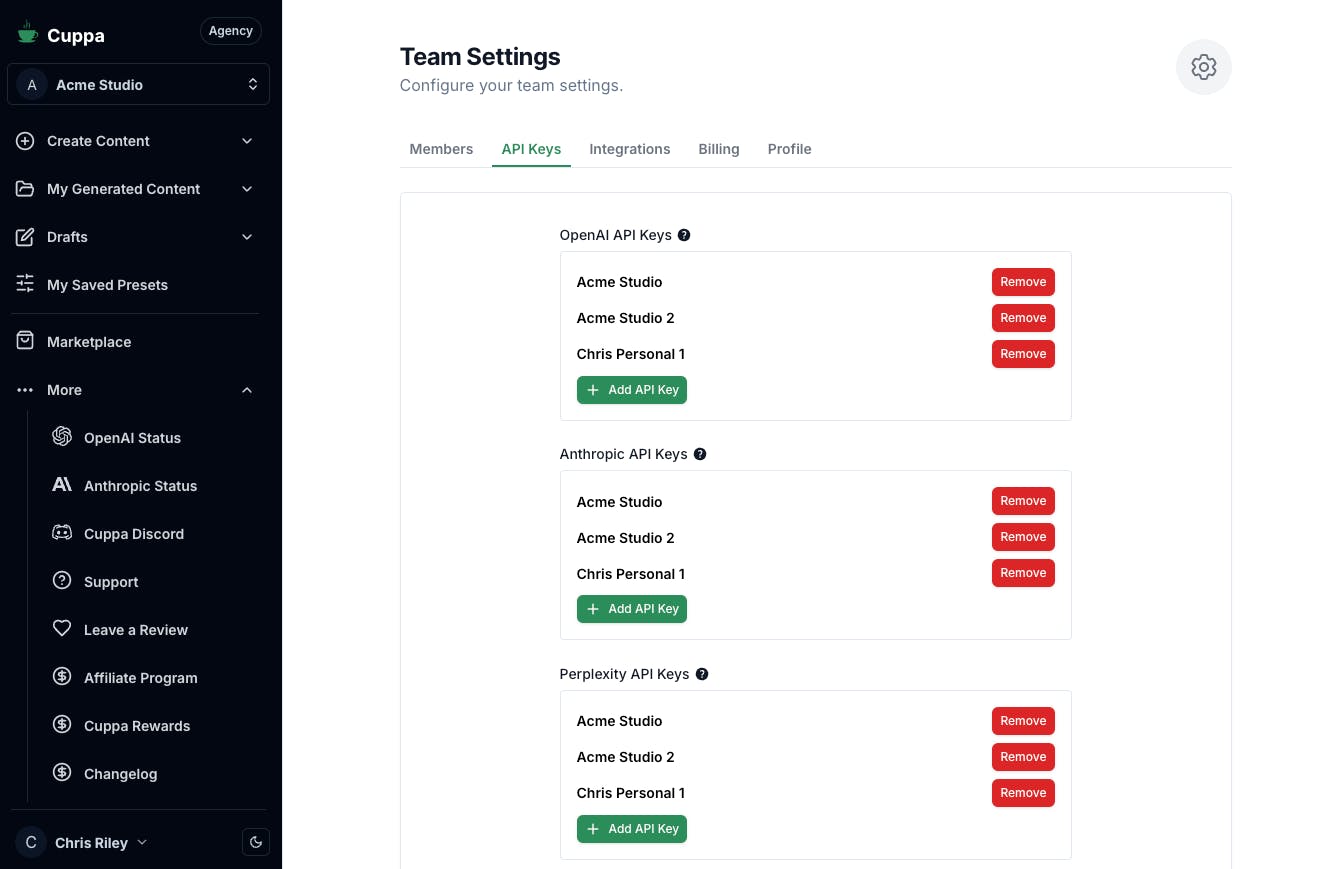1340x869 pixels.
Task: Open the Anthropic Status page
Action: point(140,486)
